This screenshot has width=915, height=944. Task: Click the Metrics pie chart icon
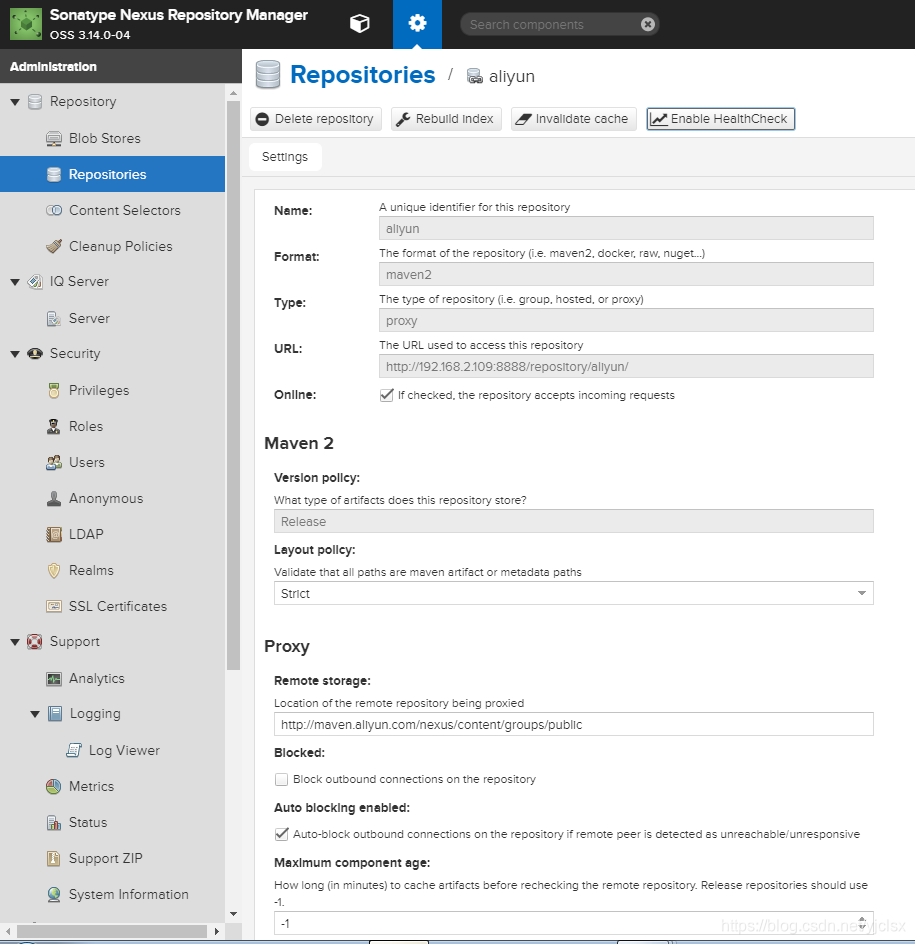point(54,786)
